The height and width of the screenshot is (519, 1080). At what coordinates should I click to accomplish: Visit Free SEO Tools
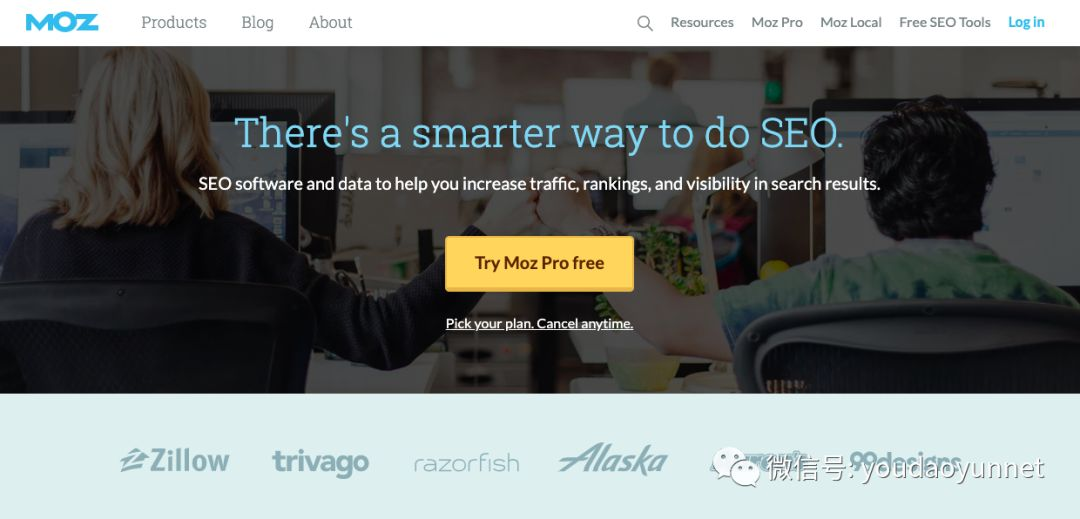(x=944, y=23)
